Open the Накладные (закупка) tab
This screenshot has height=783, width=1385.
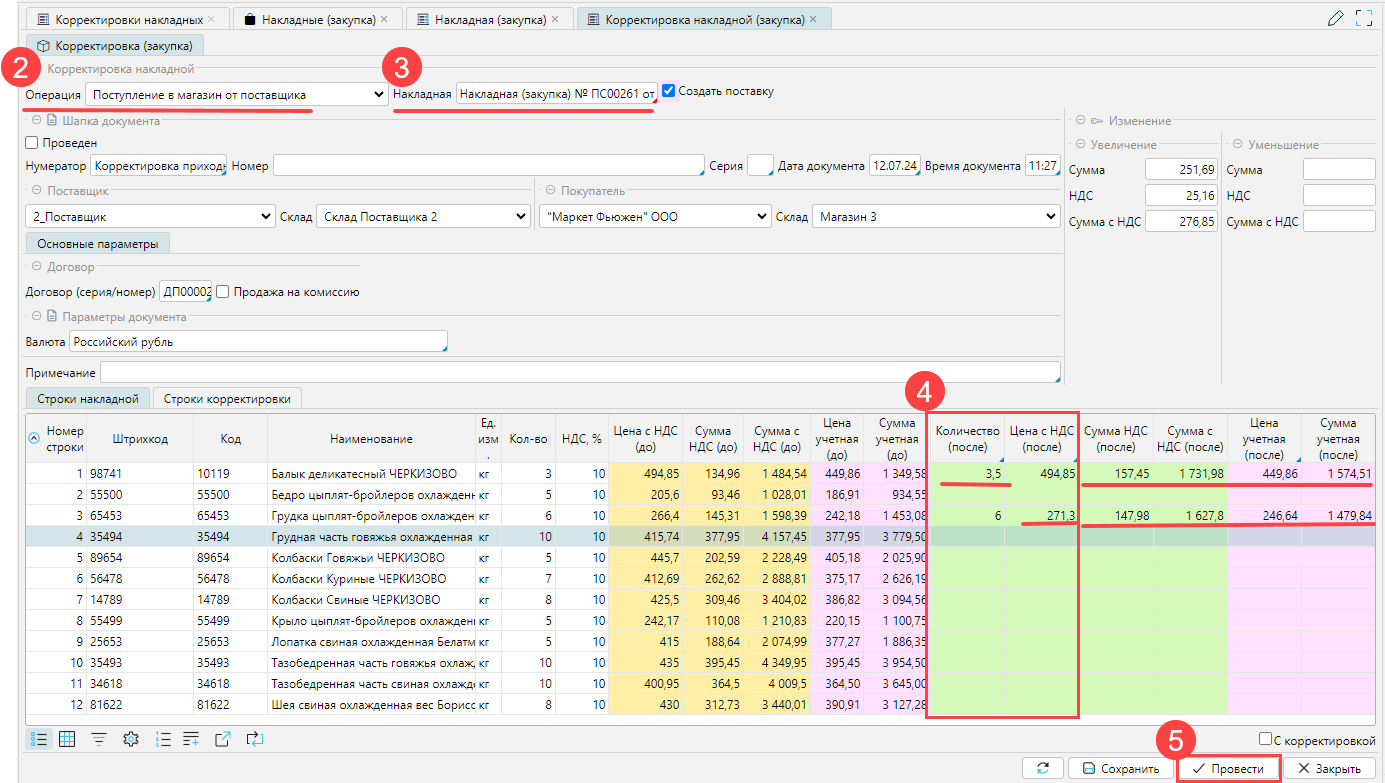coord(317,19)
